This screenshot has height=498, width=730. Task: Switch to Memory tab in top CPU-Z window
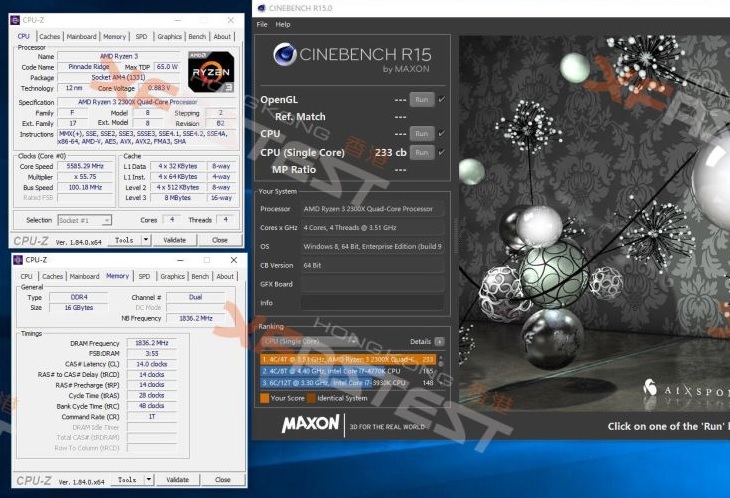tap(115, 36)
